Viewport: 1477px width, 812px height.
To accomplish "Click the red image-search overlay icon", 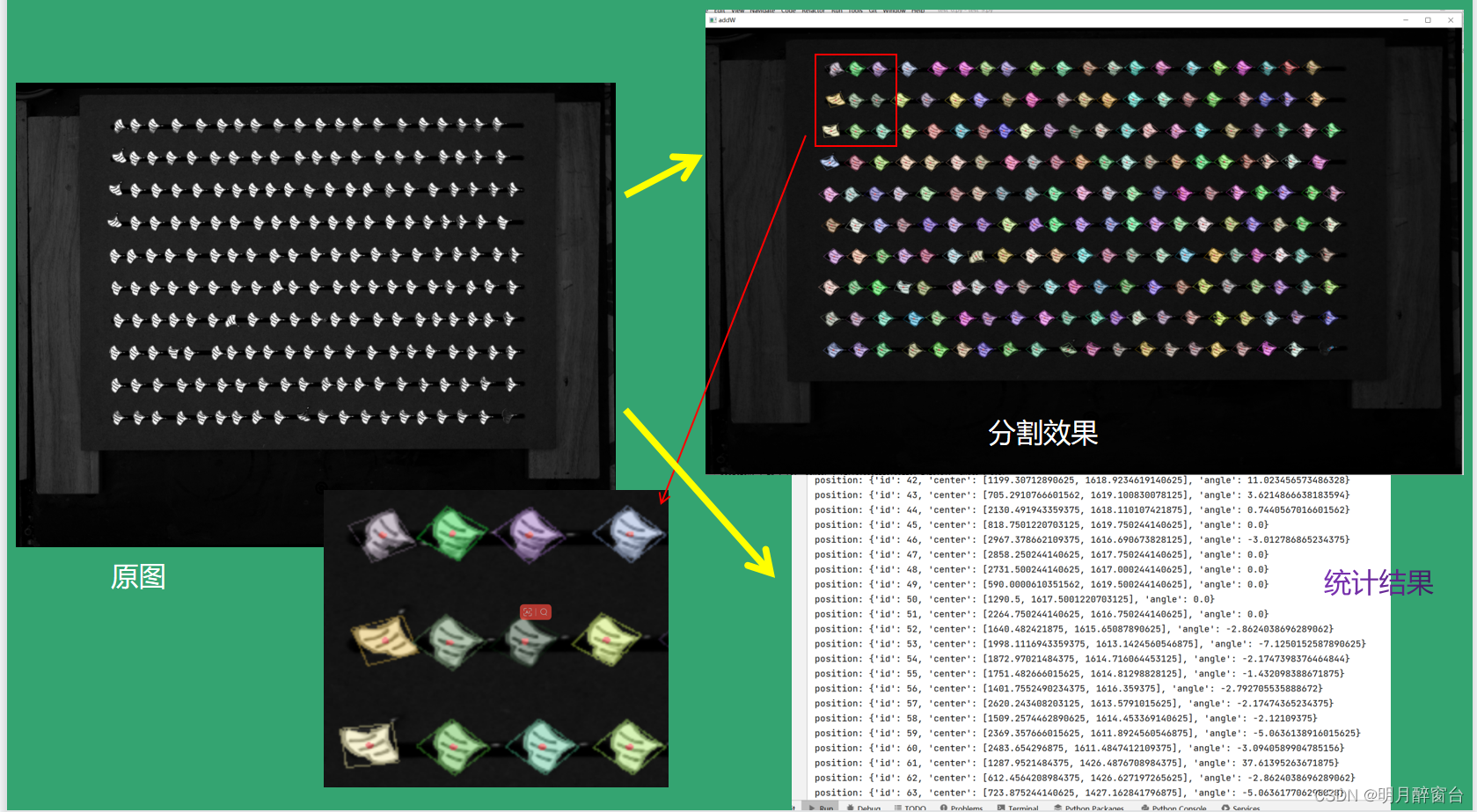I will point(536,611).
